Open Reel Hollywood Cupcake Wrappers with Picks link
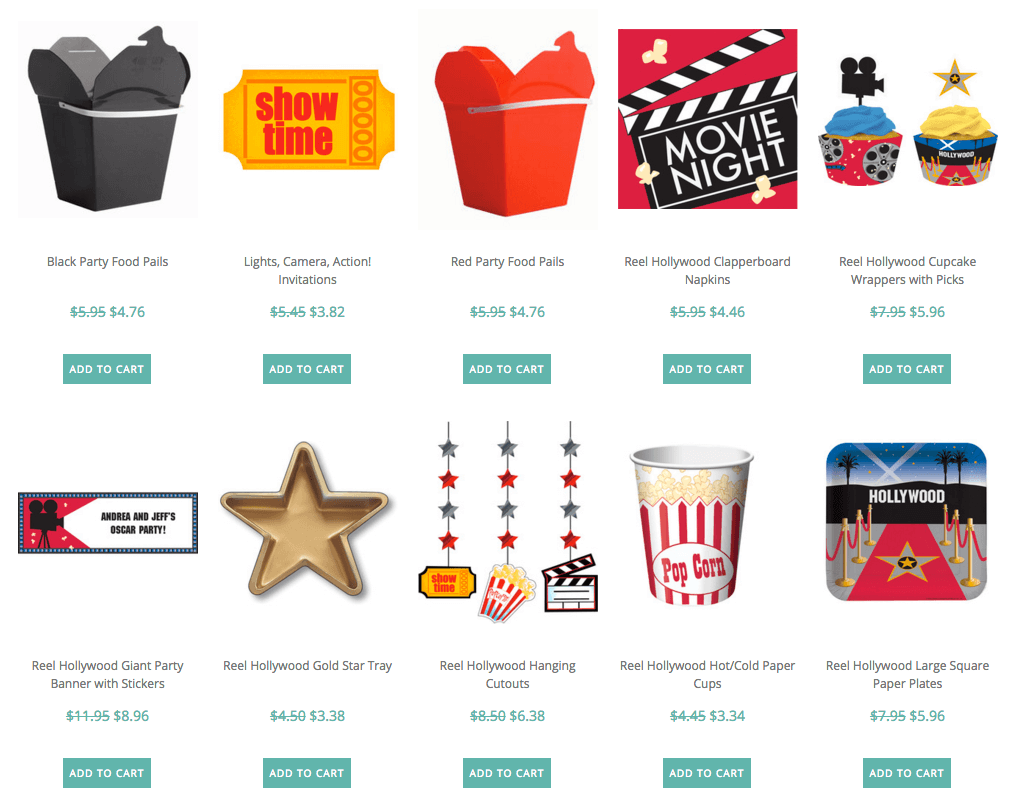This screenshot has height=806, width=1013. 907,271
